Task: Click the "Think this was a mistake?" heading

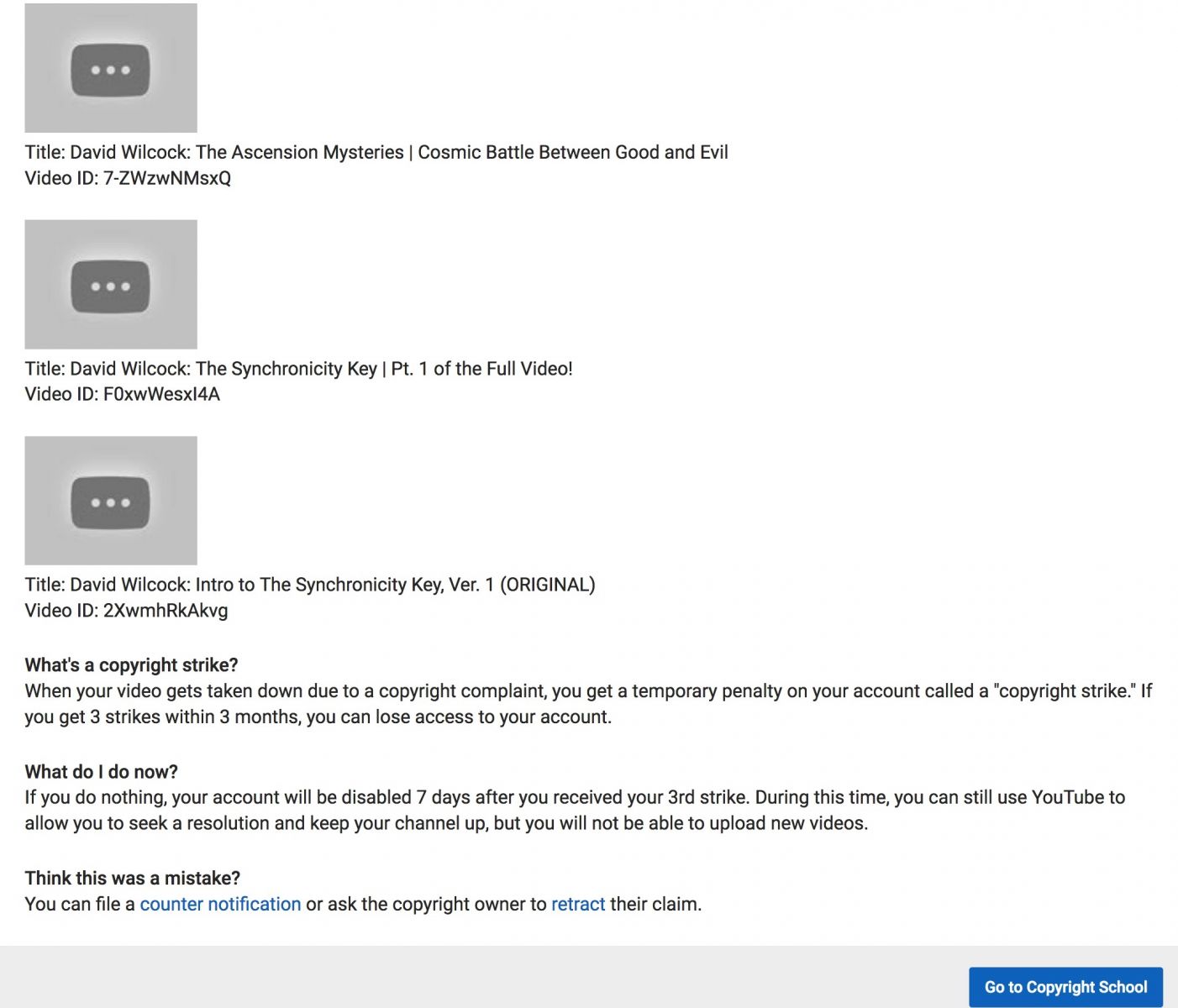Action: tap(133, 878)
